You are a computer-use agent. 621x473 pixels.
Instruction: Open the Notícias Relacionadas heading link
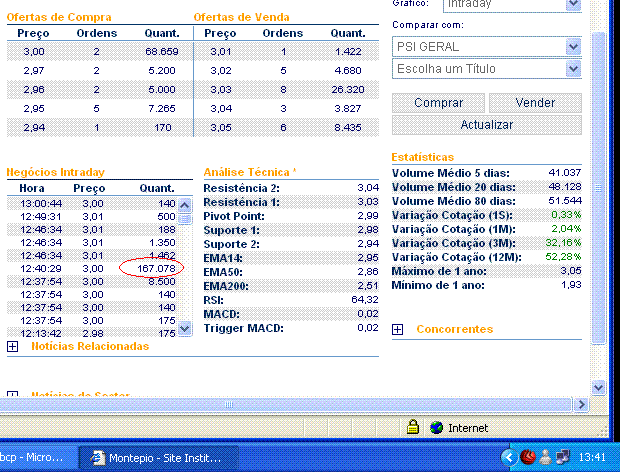coord(90,346)
